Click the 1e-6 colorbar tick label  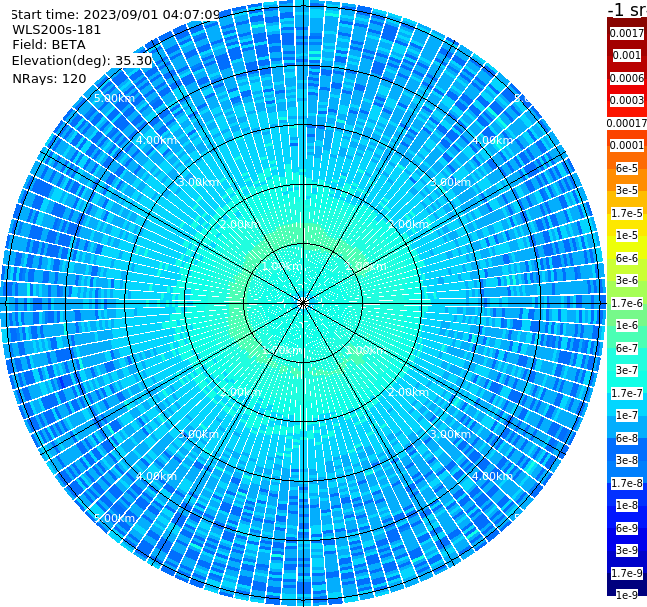click(x=627, y=325)
